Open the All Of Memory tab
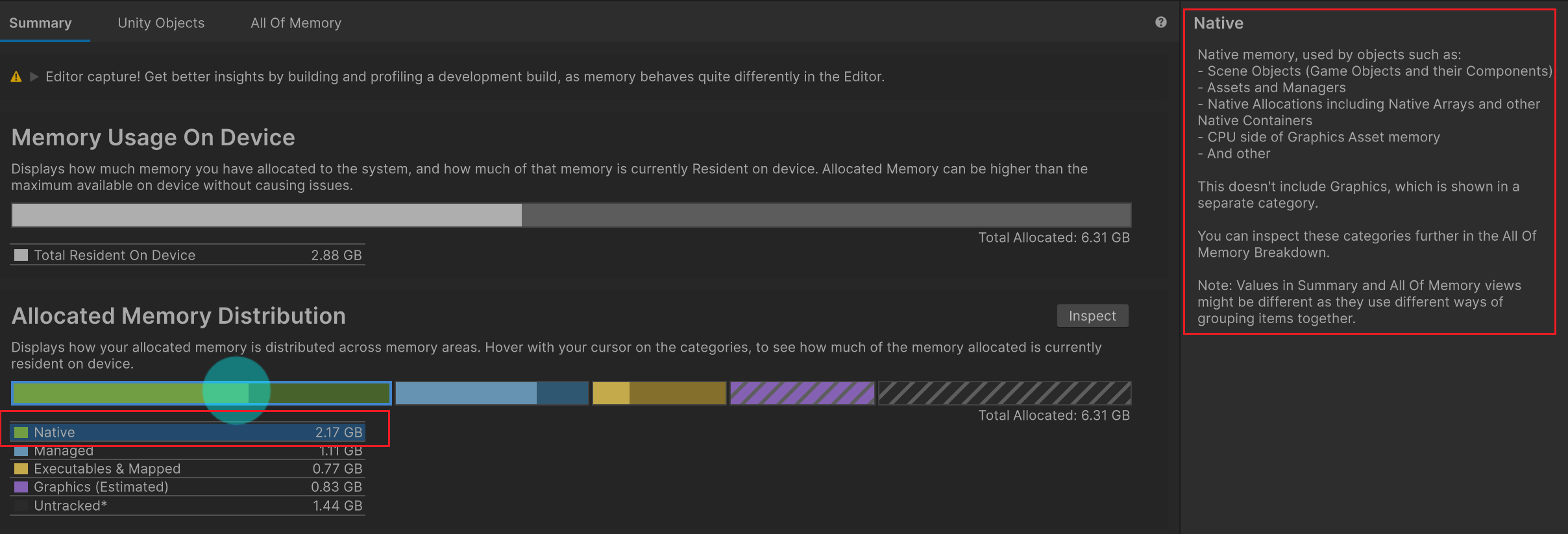This screenshot has width=1568, height=534. click(x=296, y=23)
